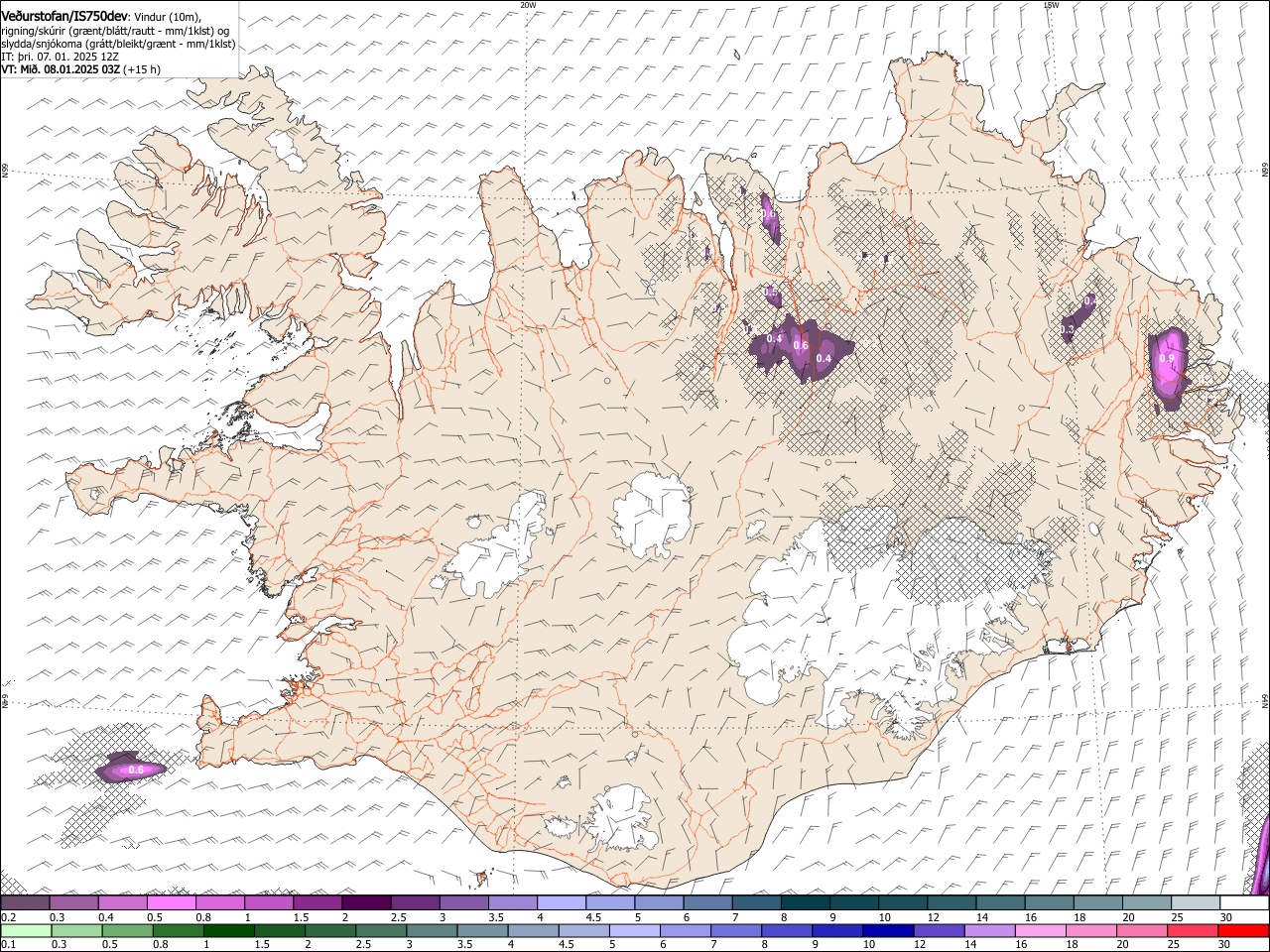Pick the palest green 0.1 swatch in lower legend

pyautogui.click(x=26, y=931)
